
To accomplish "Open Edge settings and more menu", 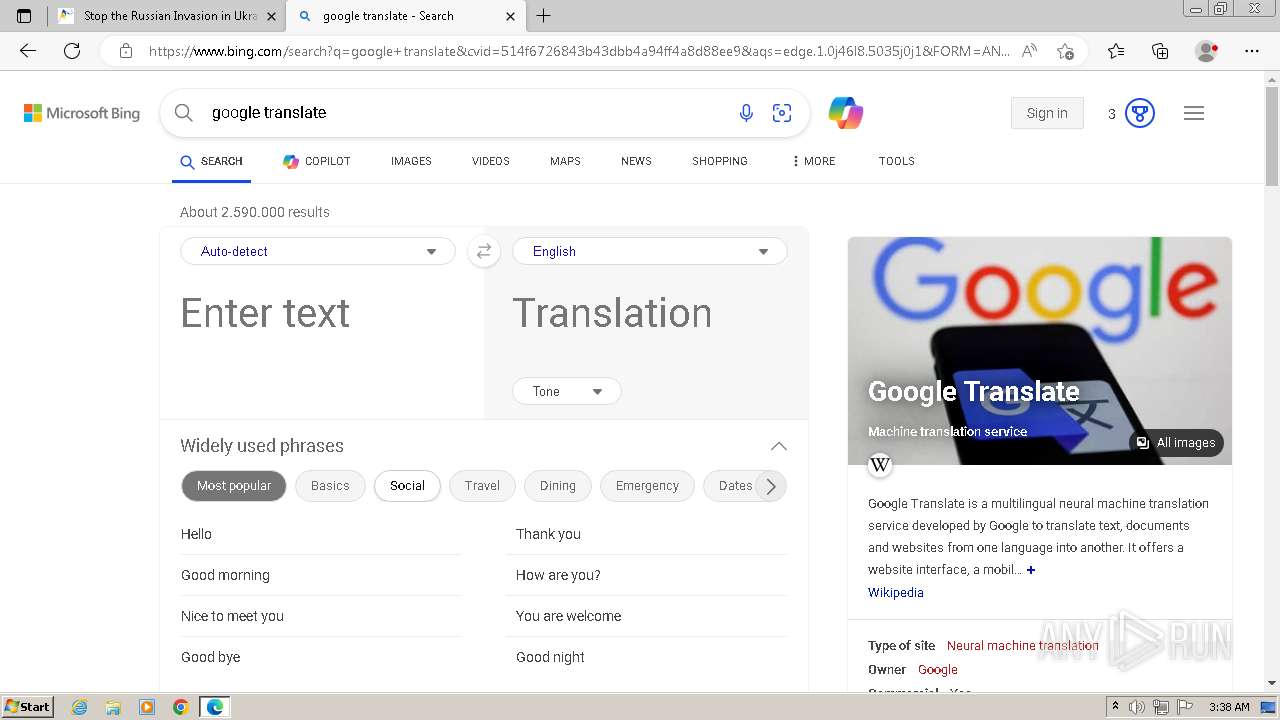I will (x=1252, y=51).
